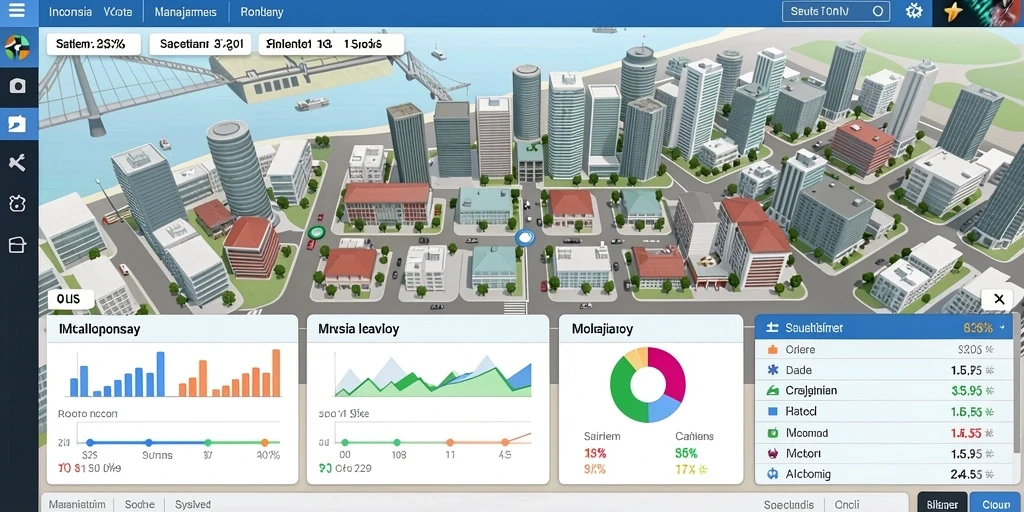The image size is (1024, 512).
Task: Close the bottom panel with X button
Action: pos(999,299)
